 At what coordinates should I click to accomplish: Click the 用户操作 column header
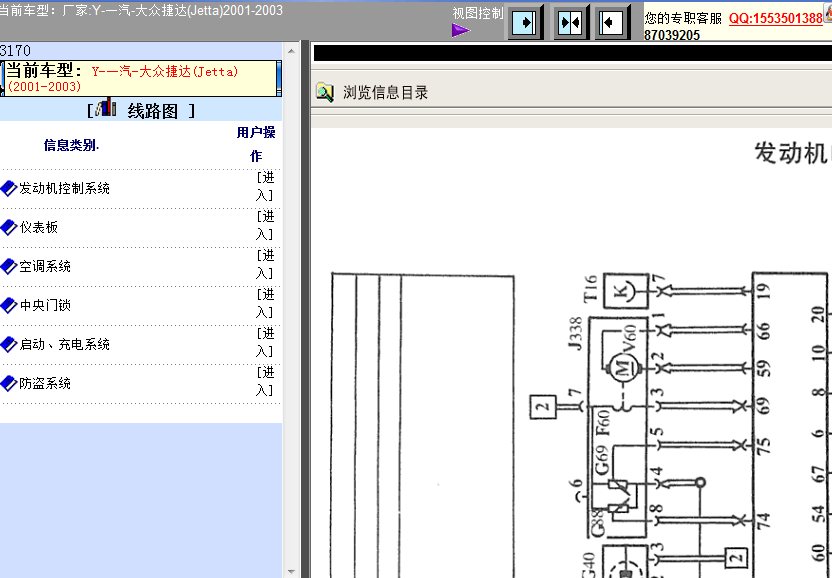click(256, 144)
